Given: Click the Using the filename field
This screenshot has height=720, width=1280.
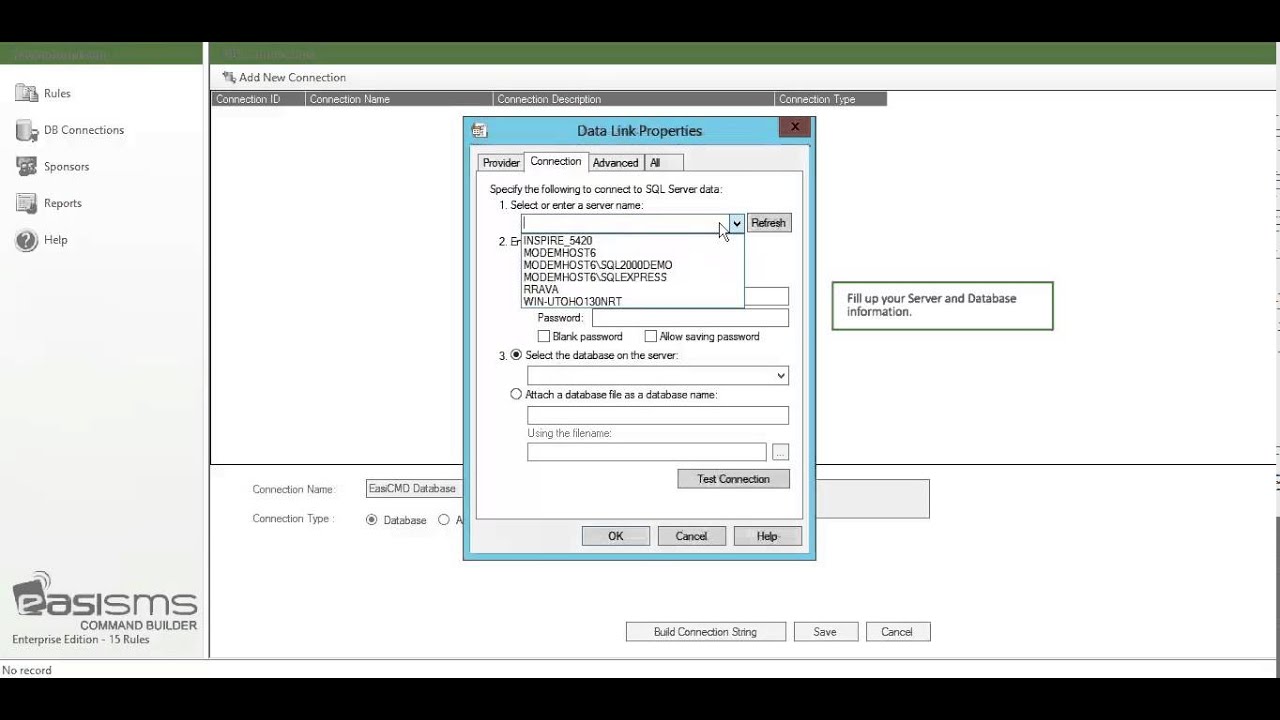Looking at the screenshot, I should pos(647,453).
